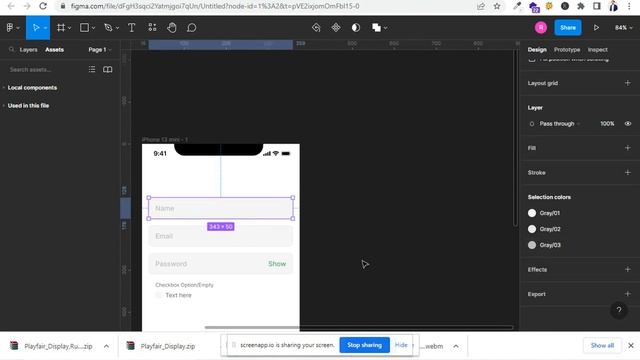Switch to the Layers tab

[28, 49]
